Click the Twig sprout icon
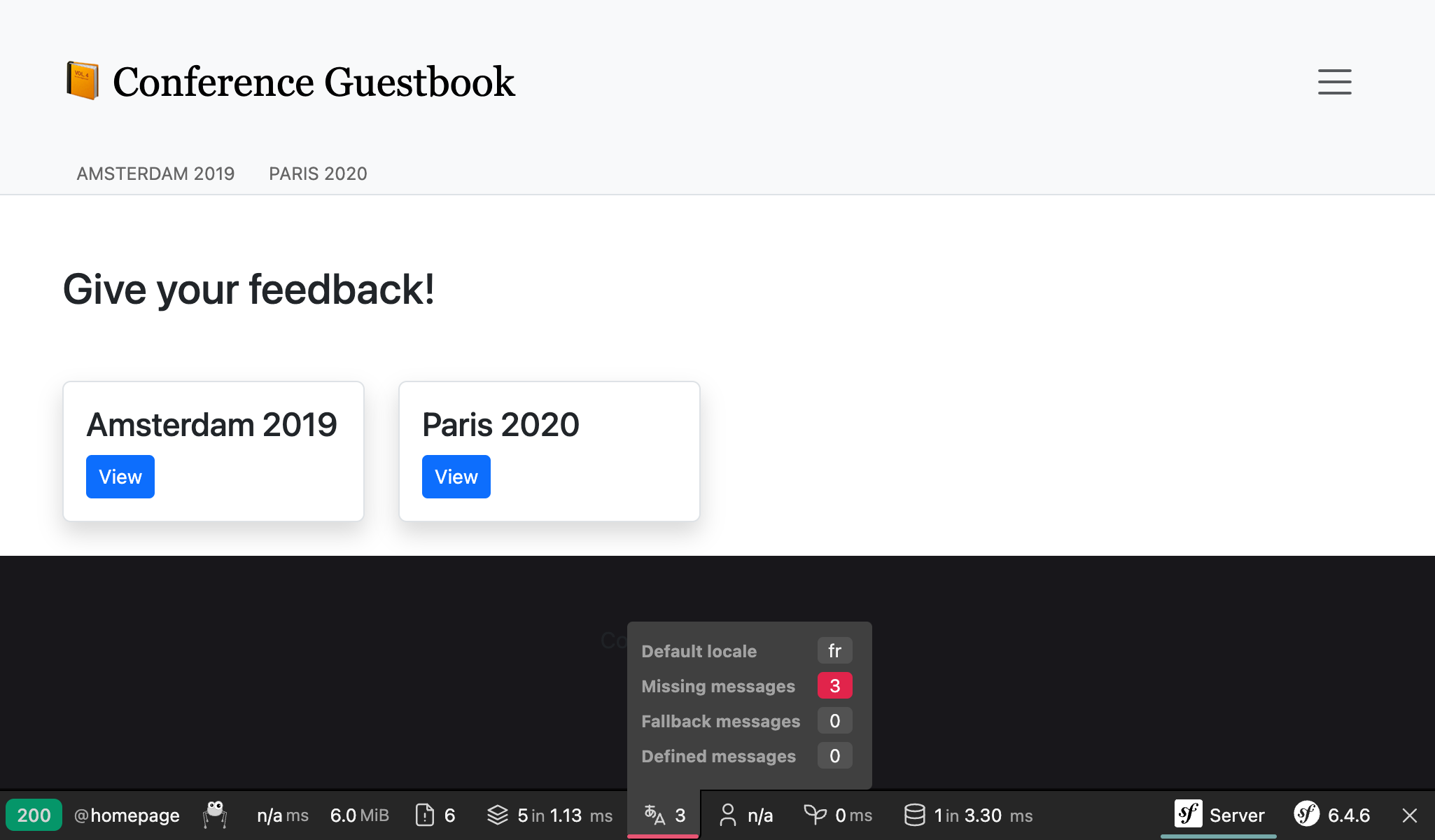Viewport: 1435px width, 840px height. pos(815,814)
